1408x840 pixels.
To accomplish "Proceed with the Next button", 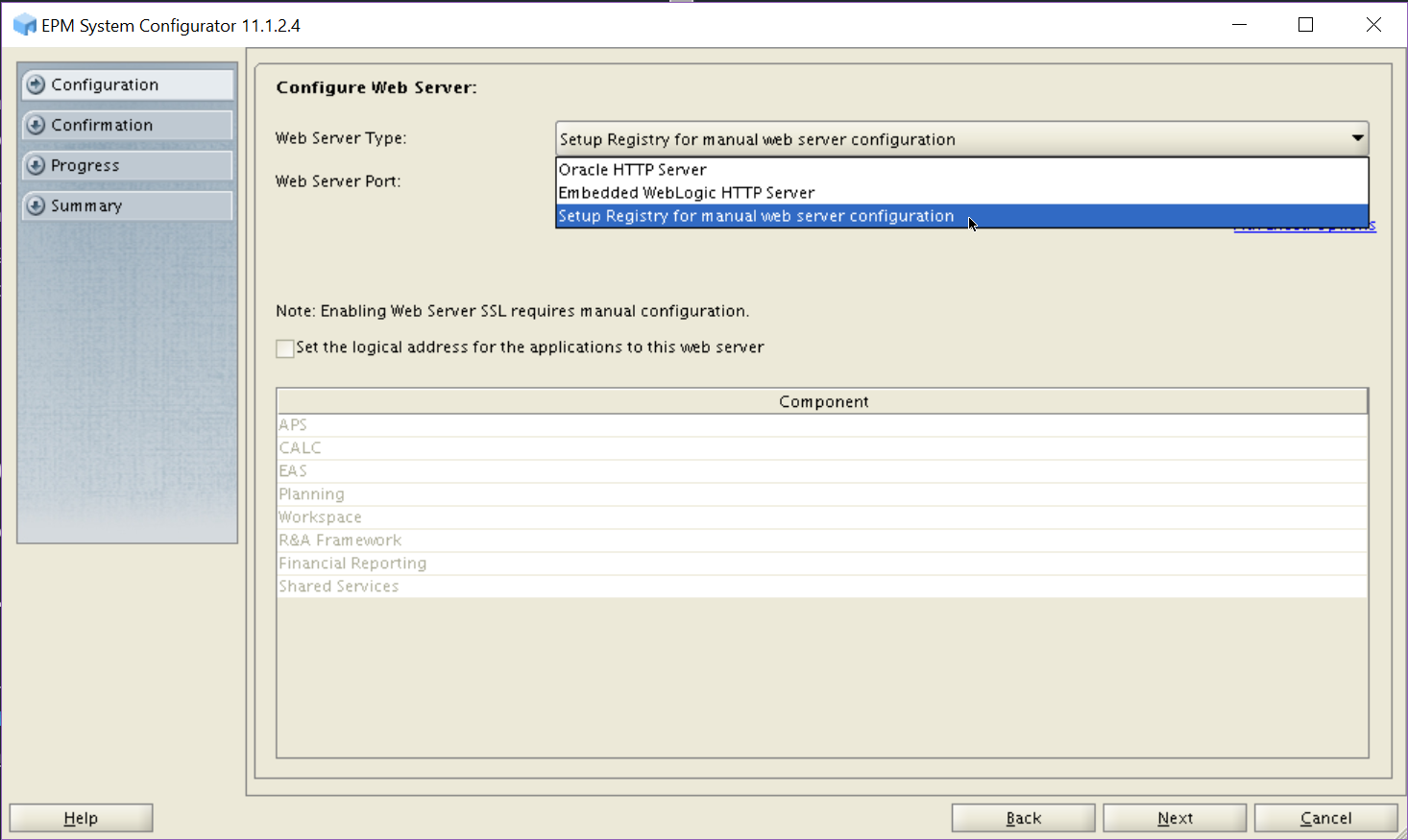I will coord(1176,818).
